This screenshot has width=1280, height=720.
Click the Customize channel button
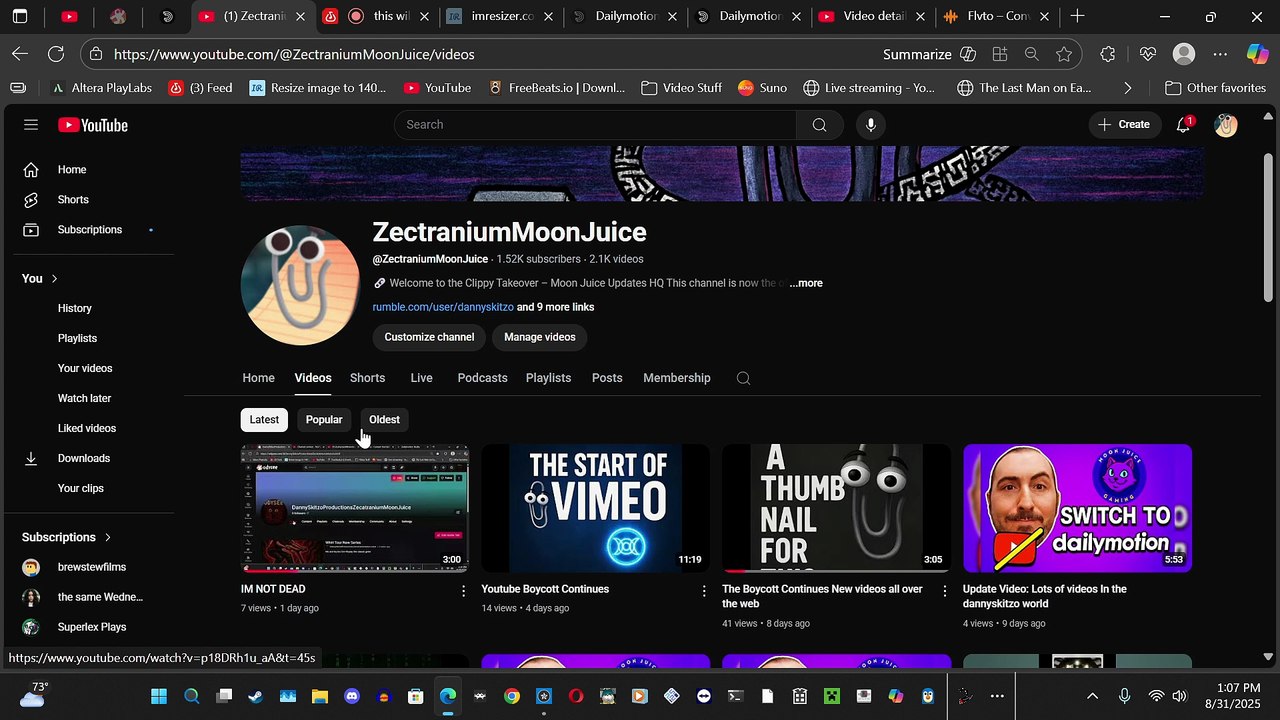(x=429, y=337)
